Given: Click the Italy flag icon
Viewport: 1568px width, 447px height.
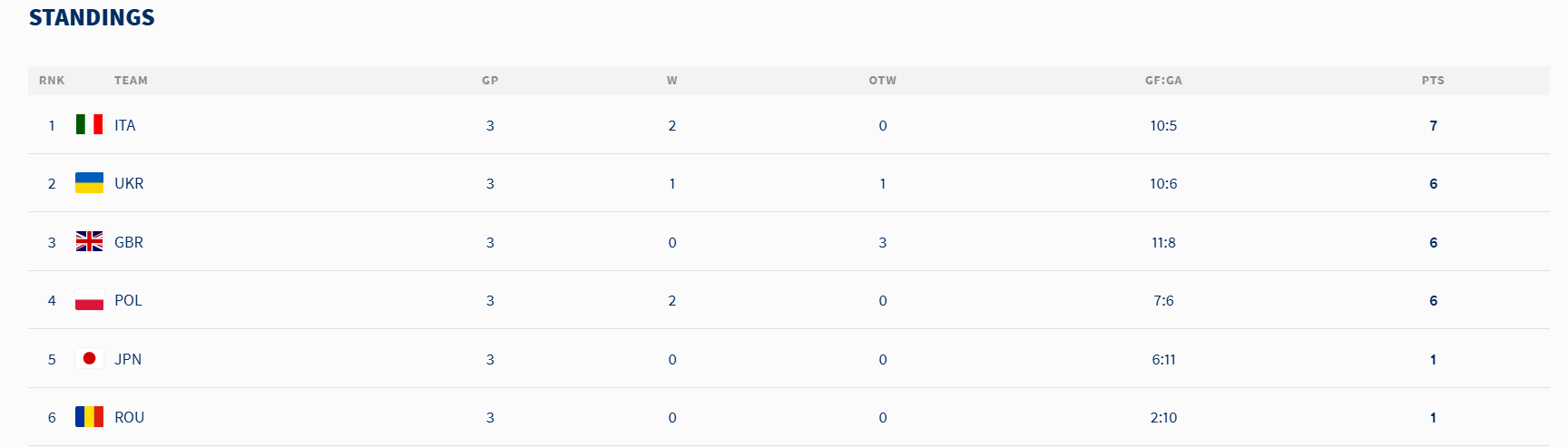Looking at the screenshot, I should (x=89, y=124).
